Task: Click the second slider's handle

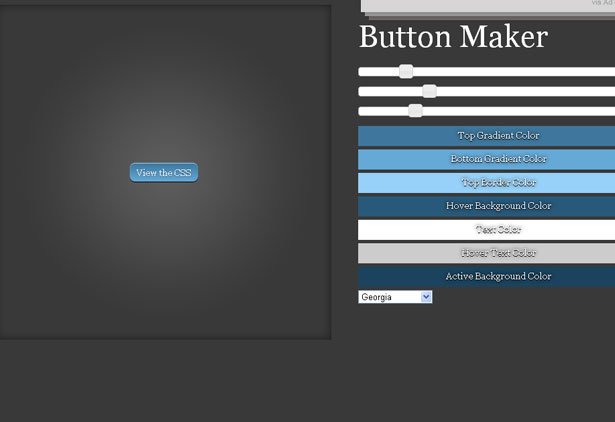Action: coord(429,91)
